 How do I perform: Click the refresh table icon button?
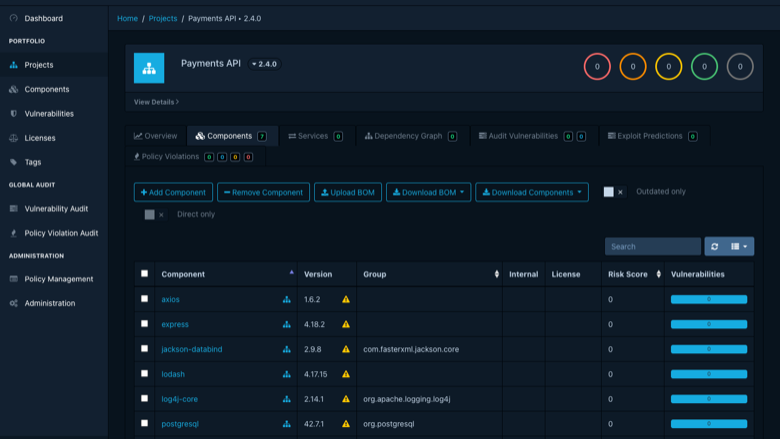point(715,246)
